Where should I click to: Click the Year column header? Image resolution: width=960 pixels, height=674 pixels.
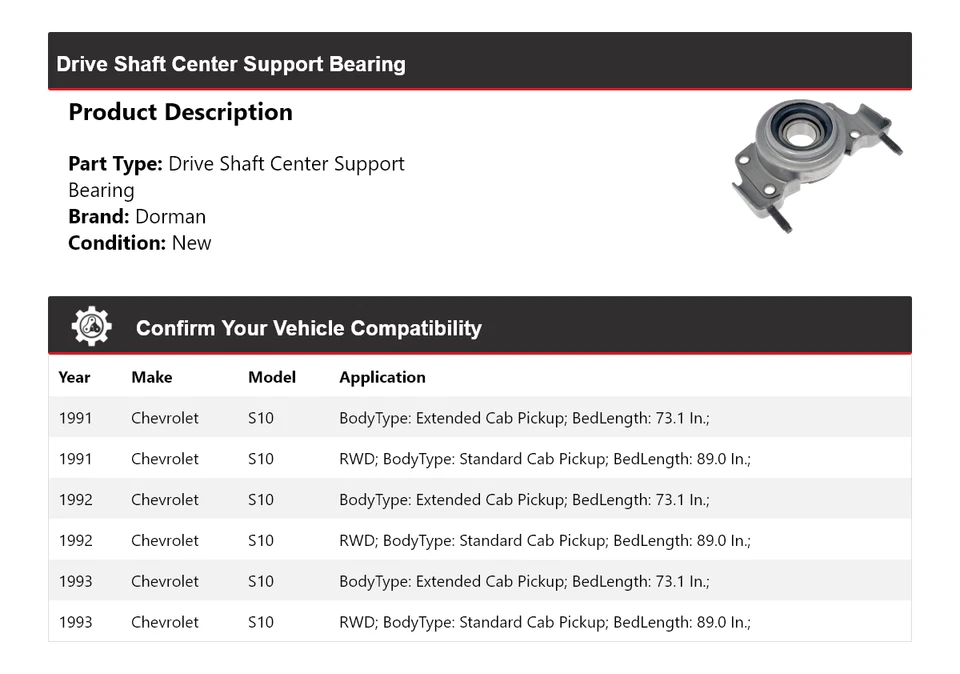(x=74, y=377)
